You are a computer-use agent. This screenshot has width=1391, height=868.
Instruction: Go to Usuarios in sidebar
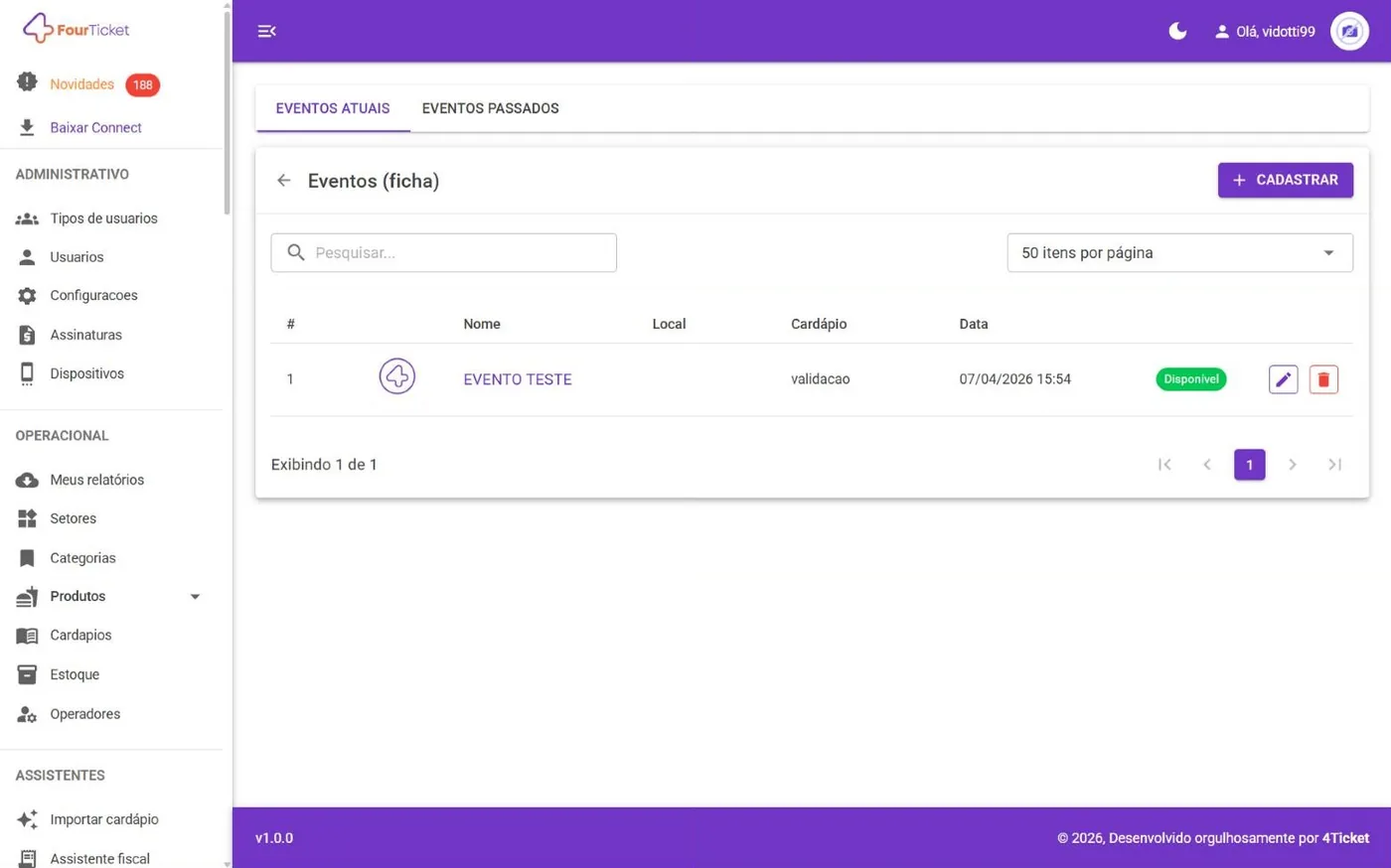[77, 257]
